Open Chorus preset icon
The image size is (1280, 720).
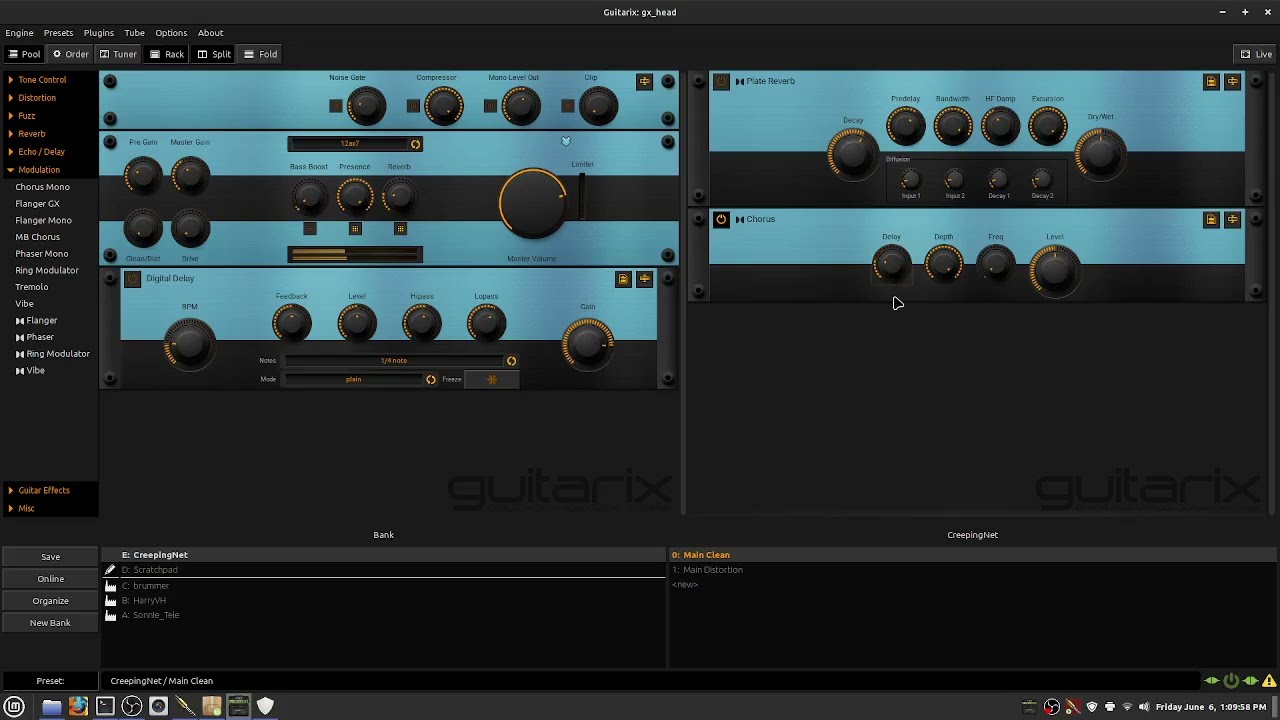1211,219
